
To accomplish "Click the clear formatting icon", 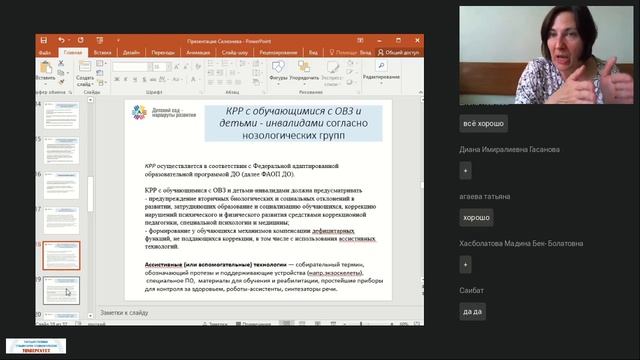I will tap(198, 67).
